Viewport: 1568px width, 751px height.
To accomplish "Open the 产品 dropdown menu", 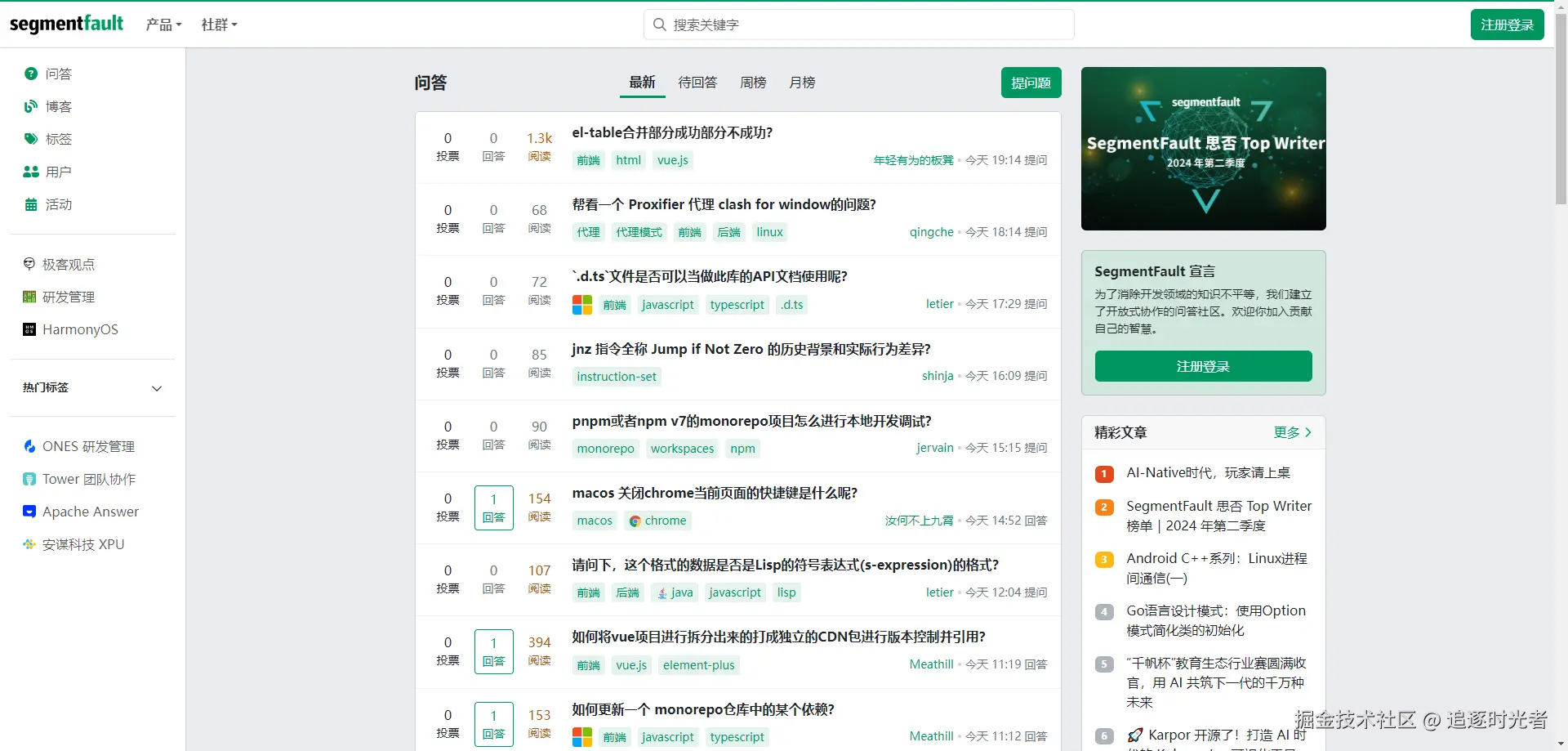I will click(163, 25).
